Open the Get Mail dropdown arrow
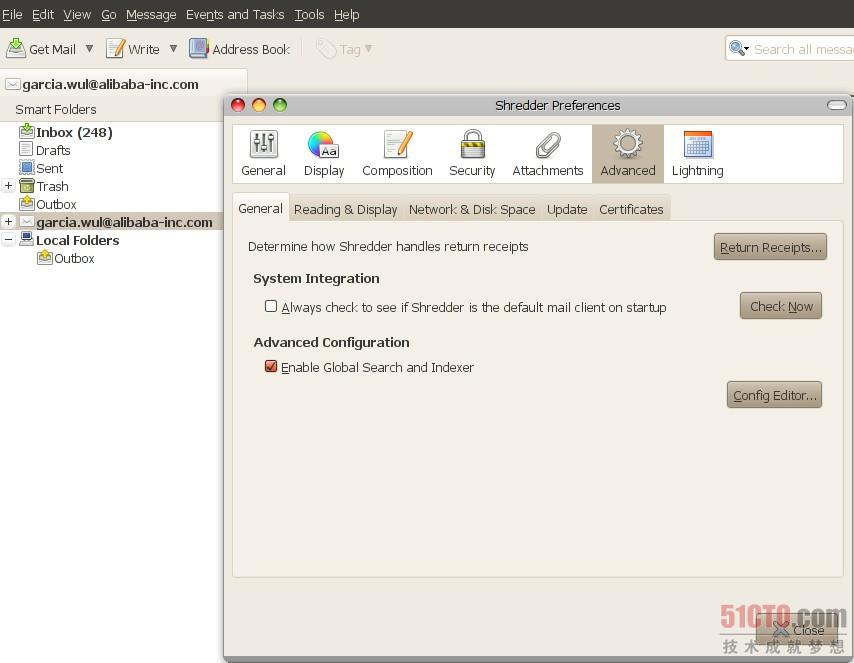The height and width of the screenshot is (663, 854). coord(89,49)
